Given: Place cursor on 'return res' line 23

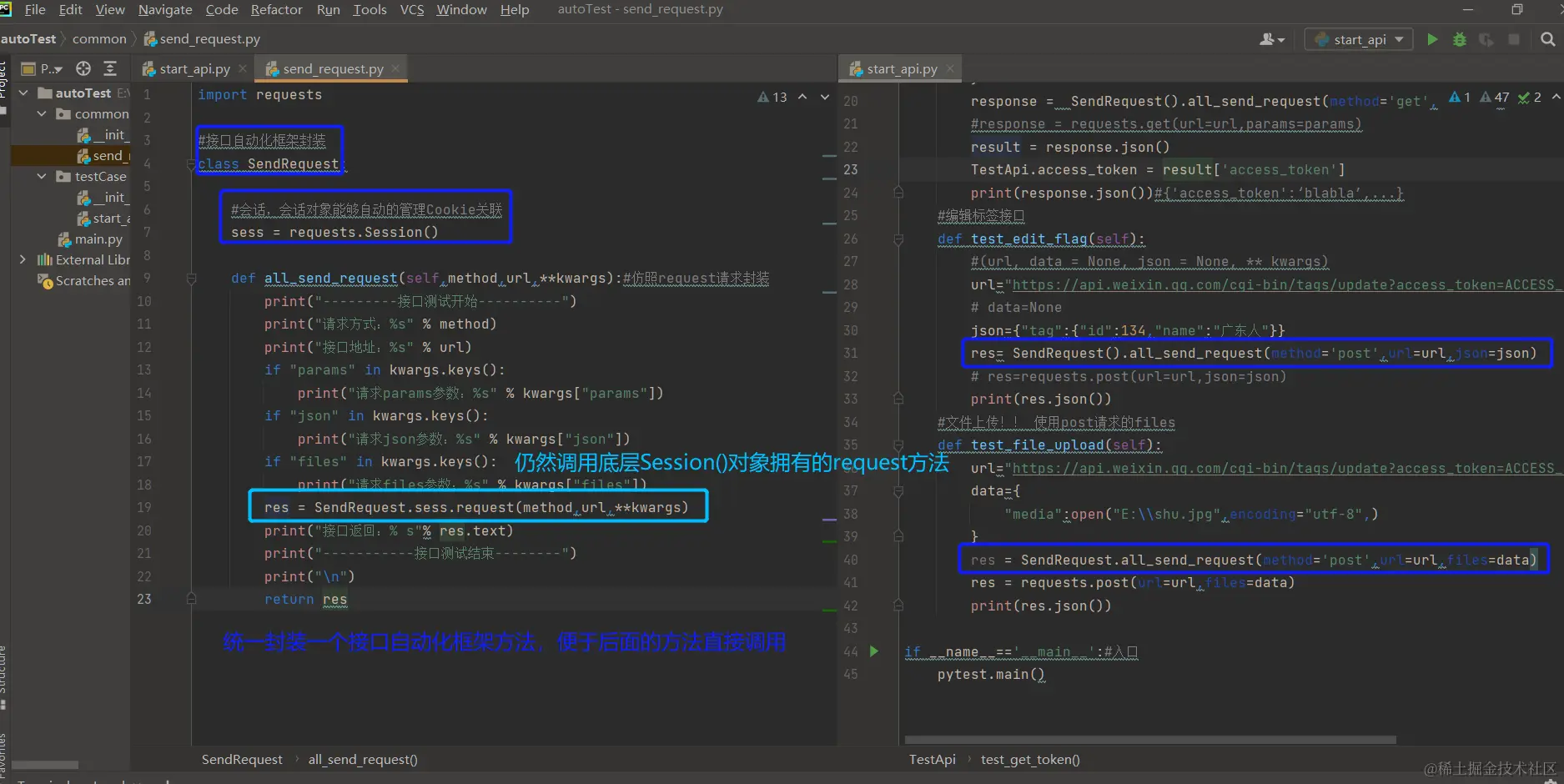Looking at the screenshot, I should coord(305,600).
